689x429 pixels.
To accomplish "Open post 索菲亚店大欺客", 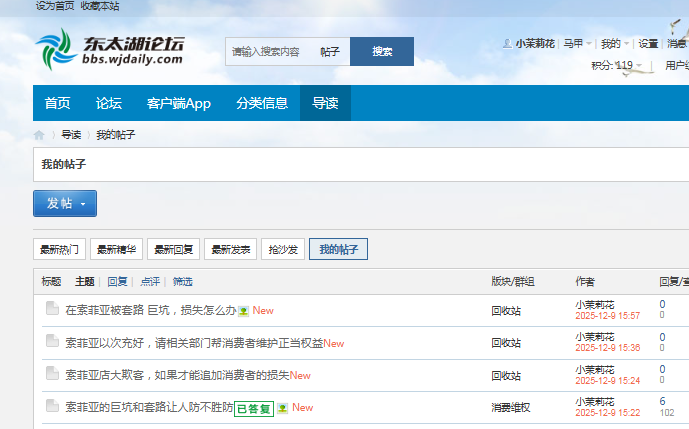I will click(x=177, y=375).
